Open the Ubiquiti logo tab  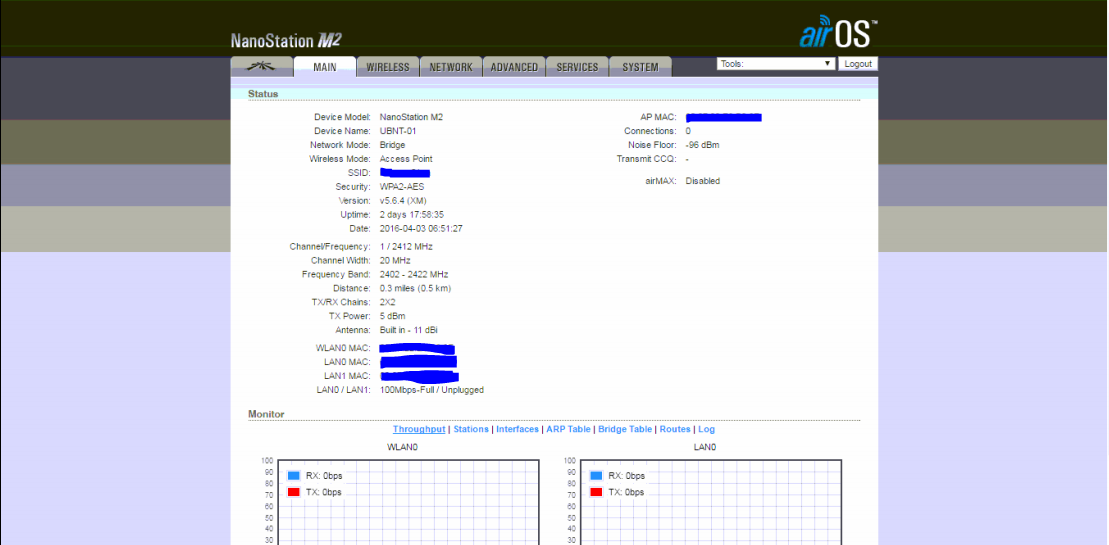[262, 66]
